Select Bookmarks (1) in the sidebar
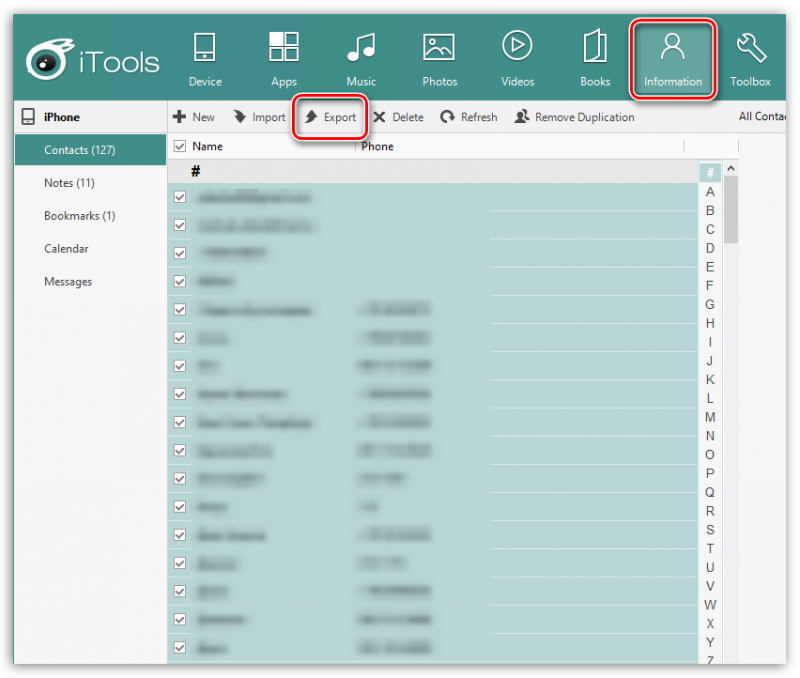 tap(80, 216)
